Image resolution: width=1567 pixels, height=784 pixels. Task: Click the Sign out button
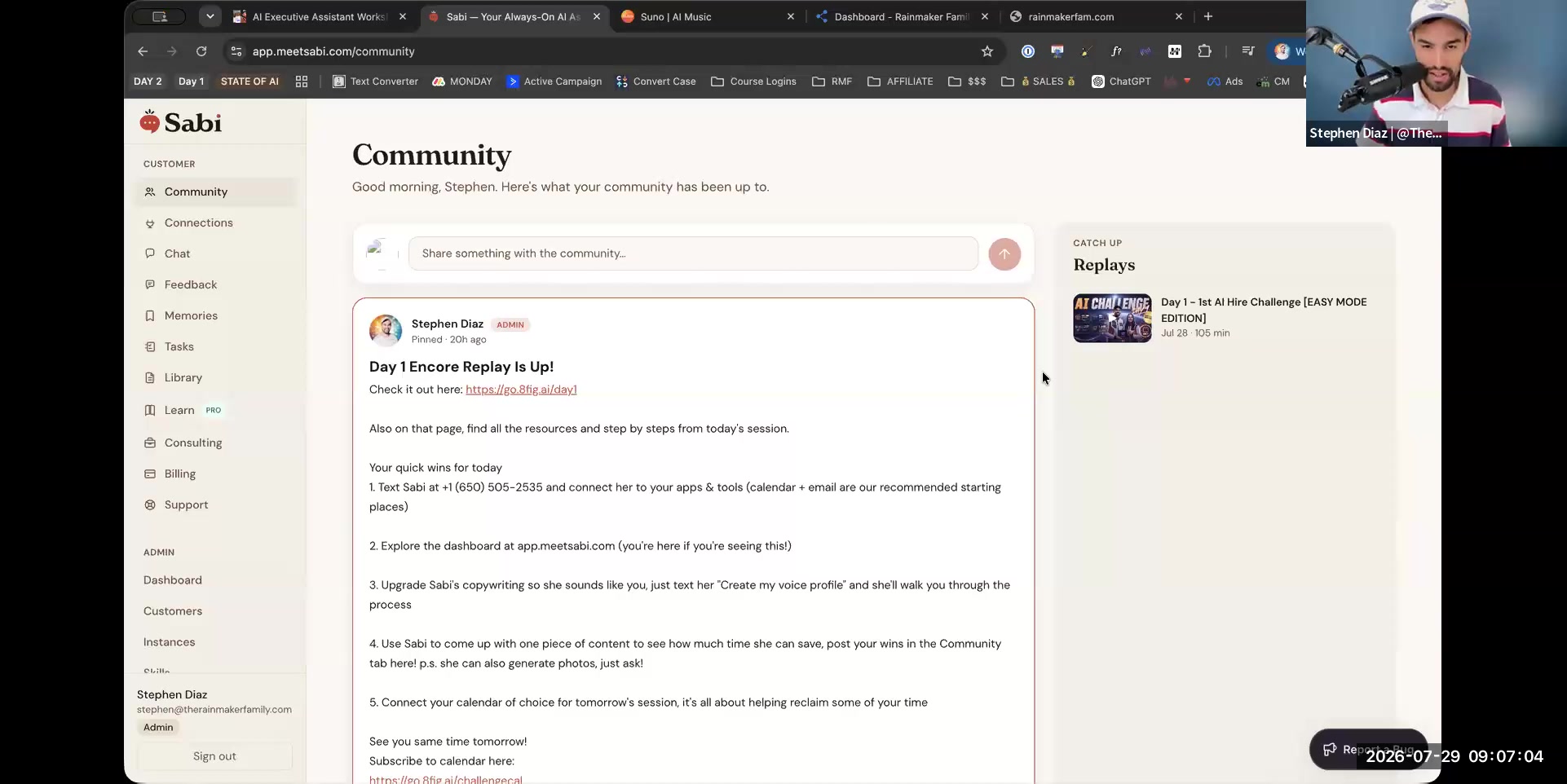(x=214, y=756)
